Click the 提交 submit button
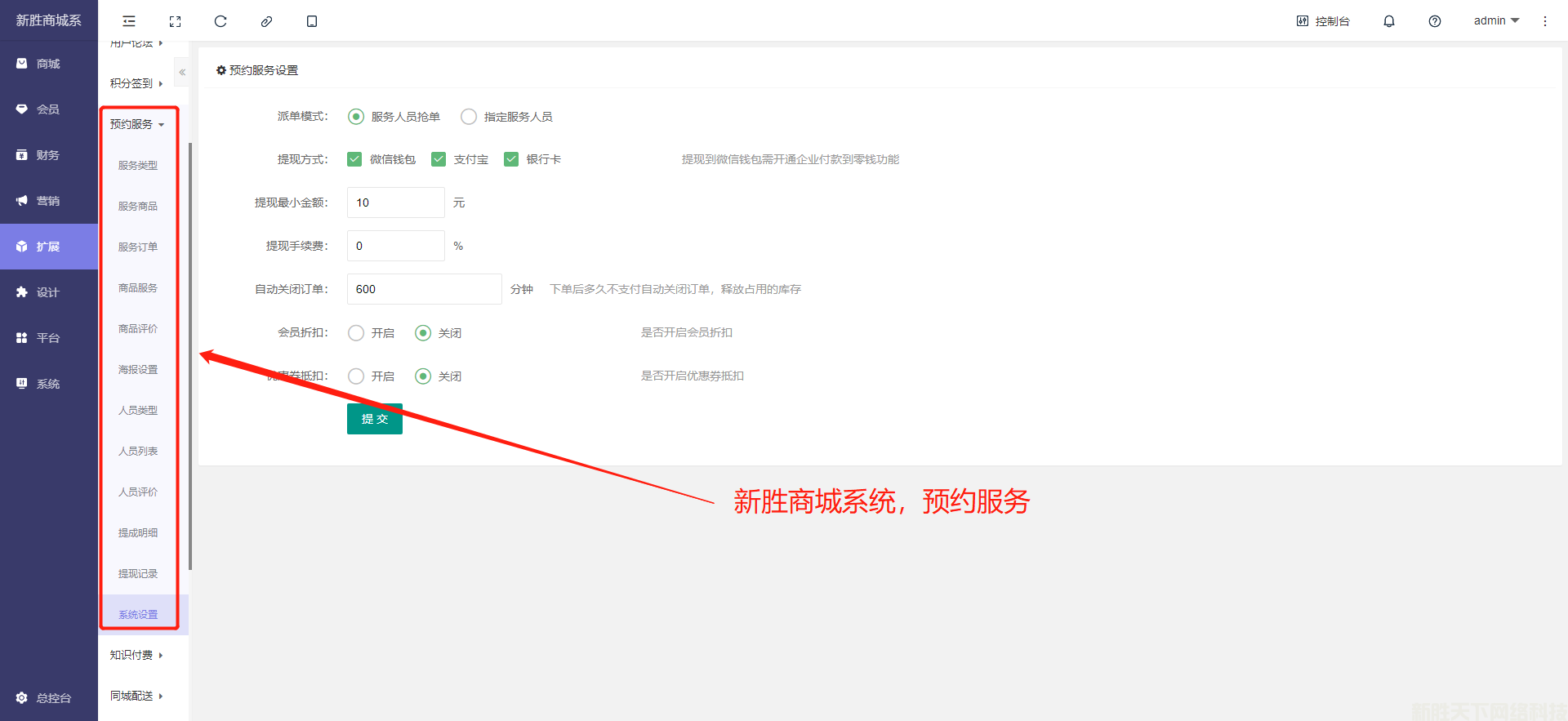 (x=374, y=419)
